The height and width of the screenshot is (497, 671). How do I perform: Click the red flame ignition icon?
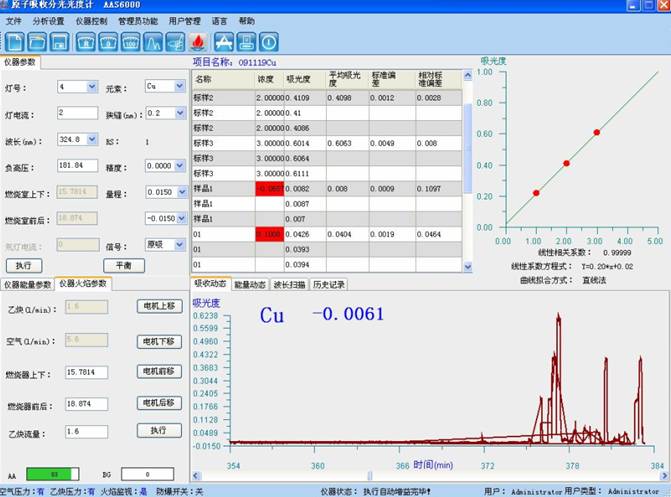point(197,42)
